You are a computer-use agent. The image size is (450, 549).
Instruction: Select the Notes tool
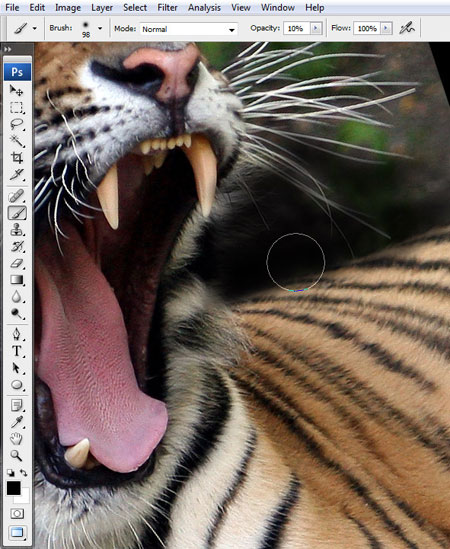[x=16, y=405]
